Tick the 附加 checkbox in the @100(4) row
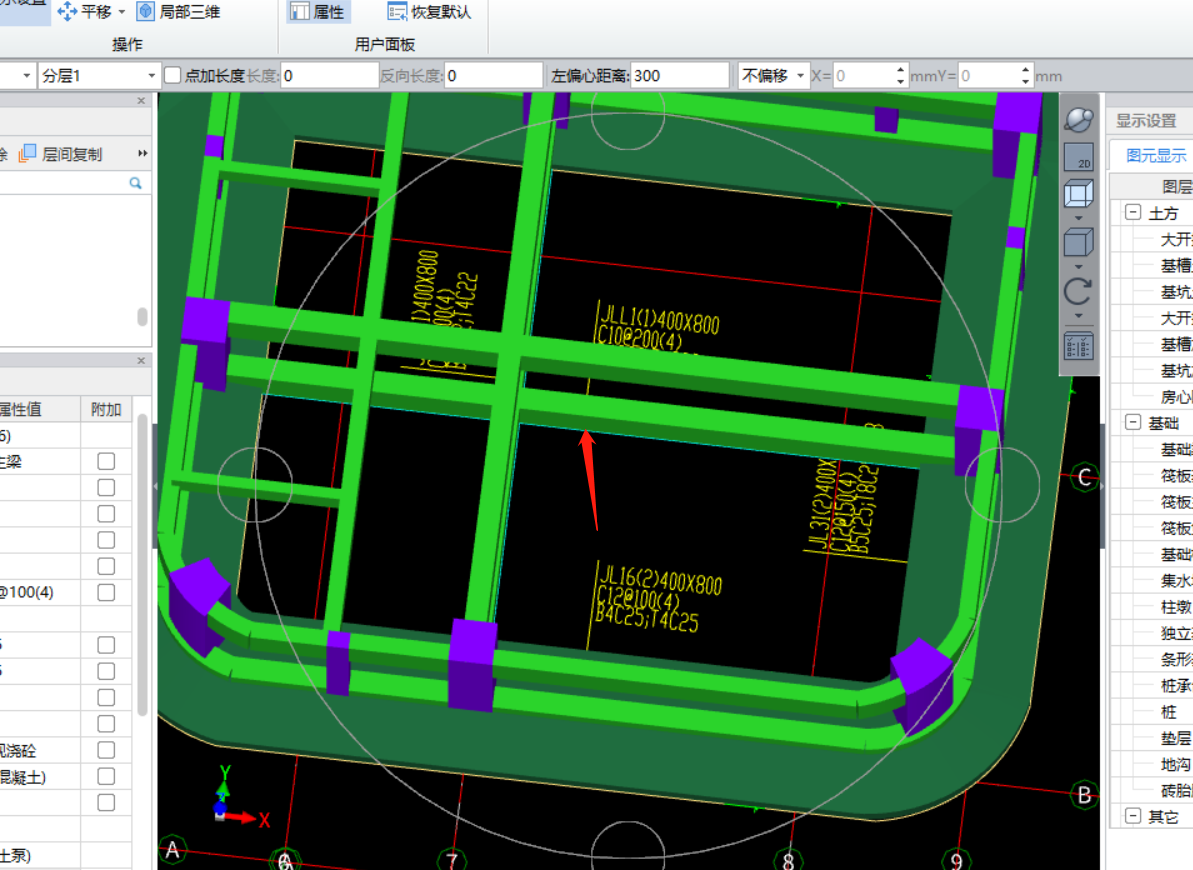The image size is (1193, 870). pos(107,592)
